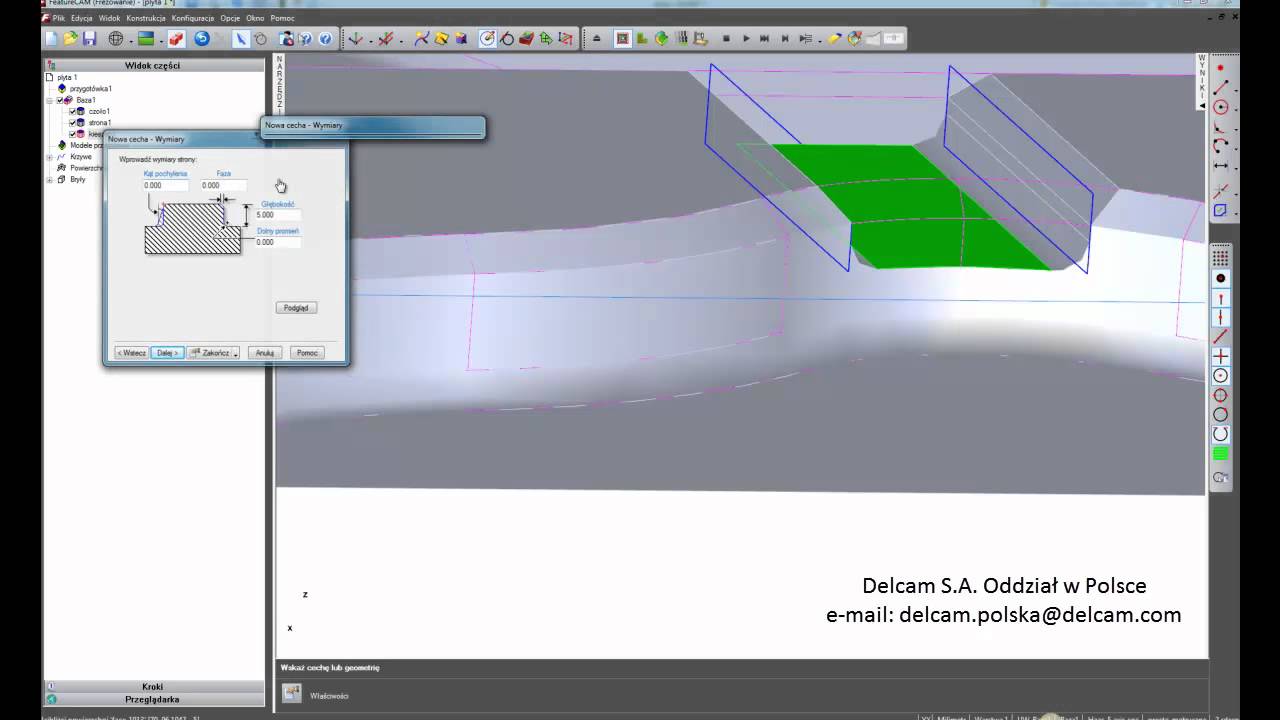Open dropdown next to globe view icon
Viewport: 1280px width, 720px height.
pos(131,40)
